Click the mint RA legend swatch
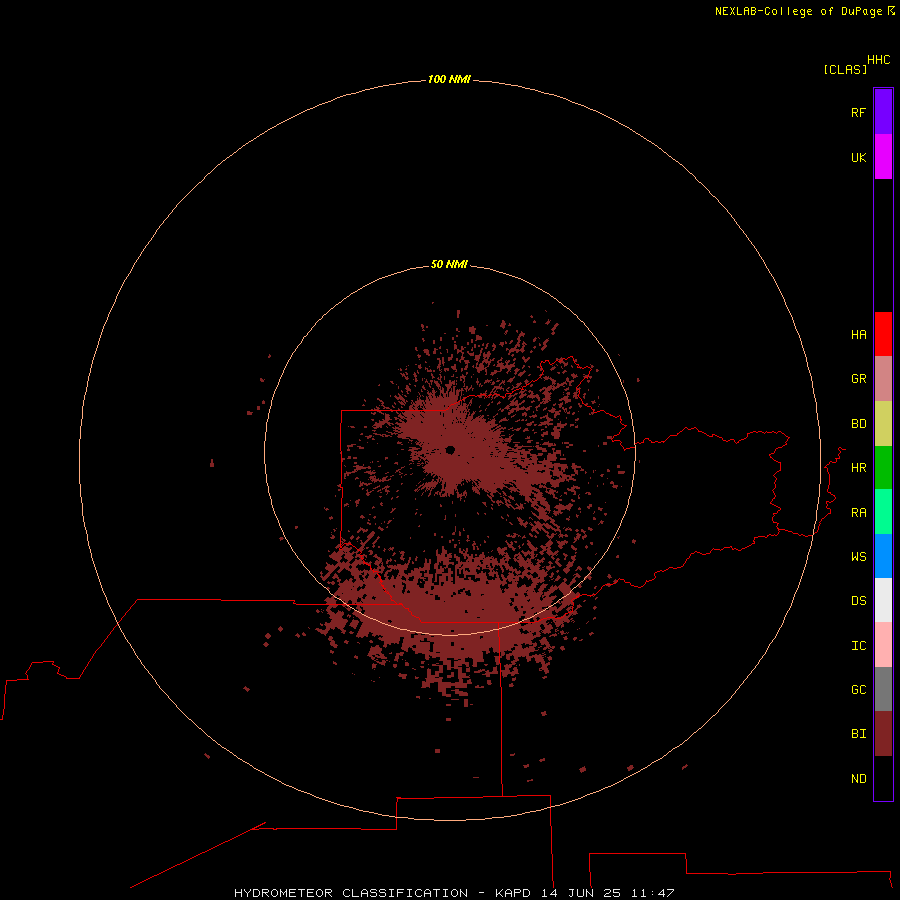Viewport: 900px width, 900px height. pos(883,512)
